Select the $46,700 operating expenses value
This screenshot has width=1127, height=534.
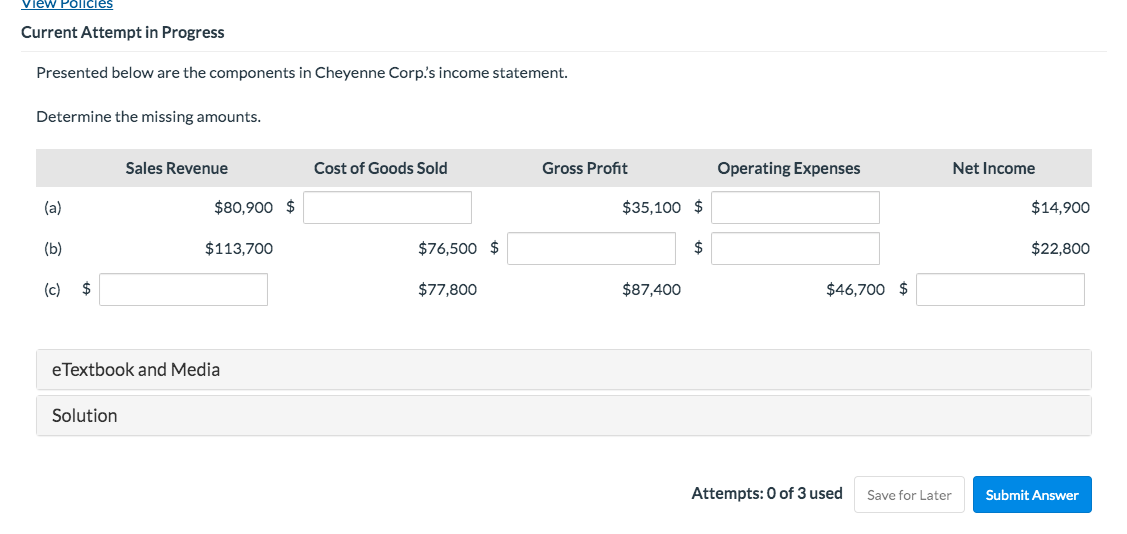(855, 290)
